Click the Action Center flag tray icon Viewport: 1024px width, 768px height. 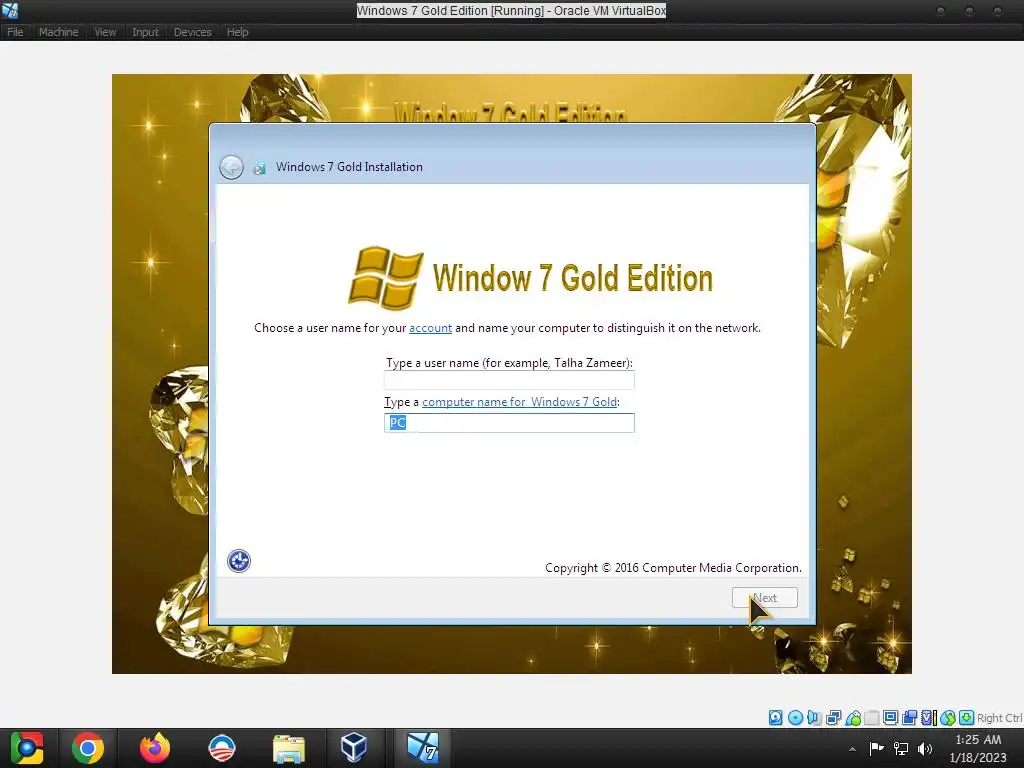pos(876,748)
